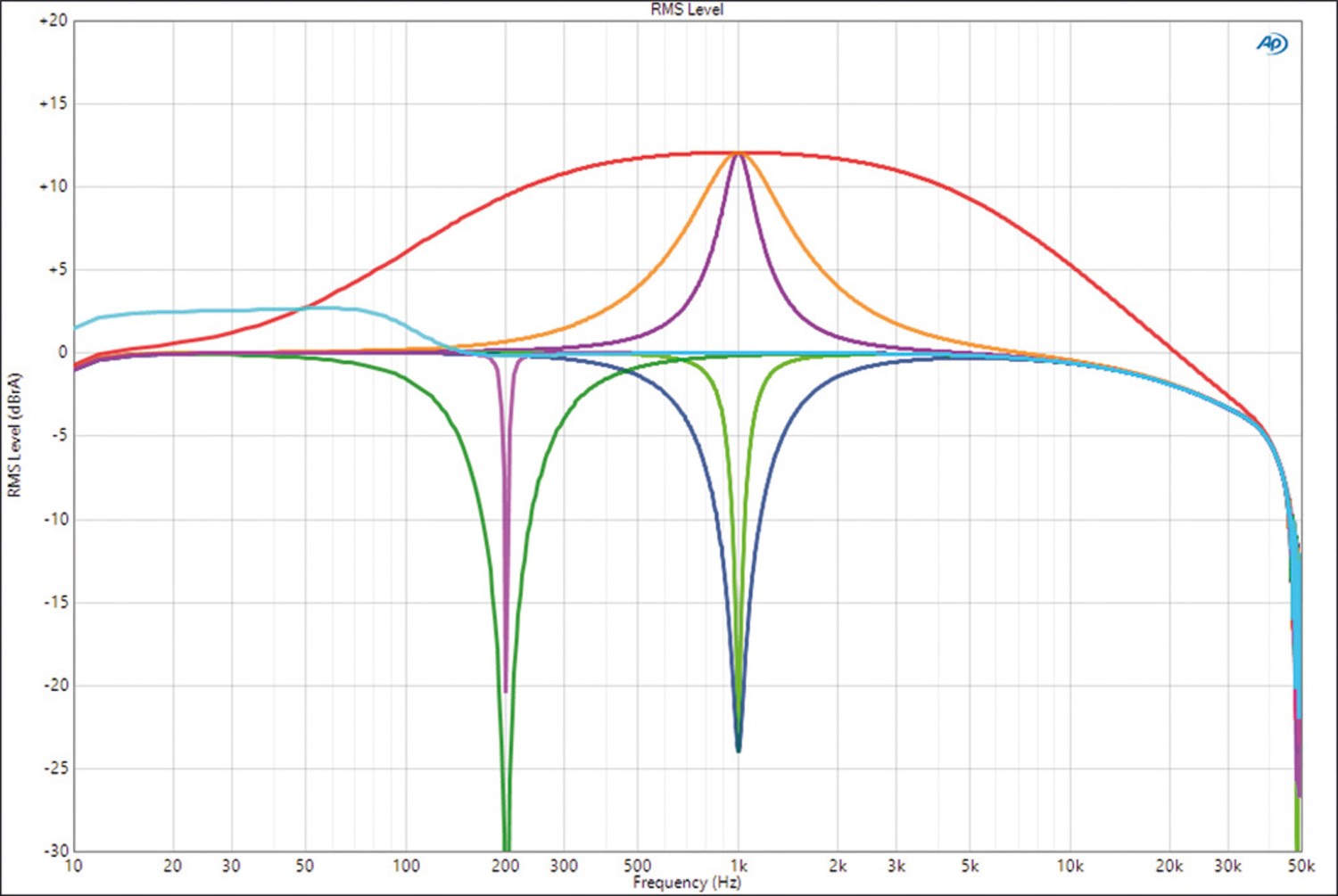Viewport: 1338px width, 896px height.
Task: Click the 1k tick label on frequency axis
Action: [x=739, y=866]
